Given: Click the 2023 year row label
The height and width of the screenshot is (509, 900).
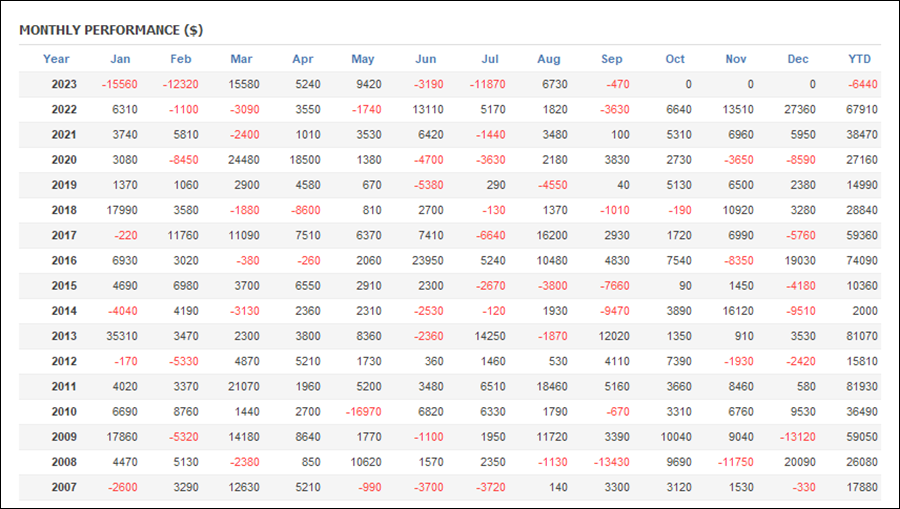Looking at the screenshot, I should pos(64,84).
